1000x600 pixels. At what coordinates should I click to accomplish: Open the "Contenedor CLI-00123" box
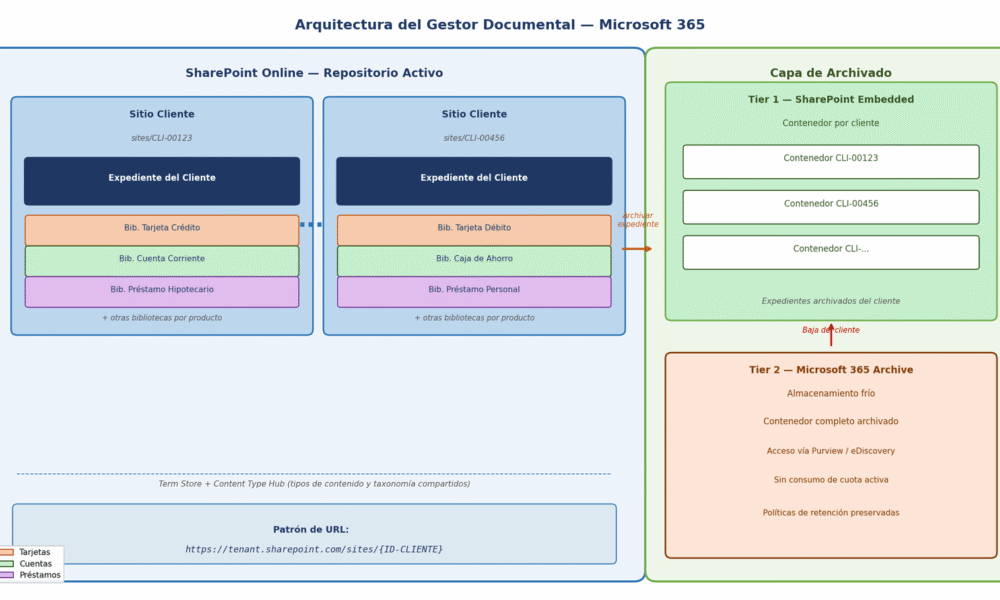831,161
